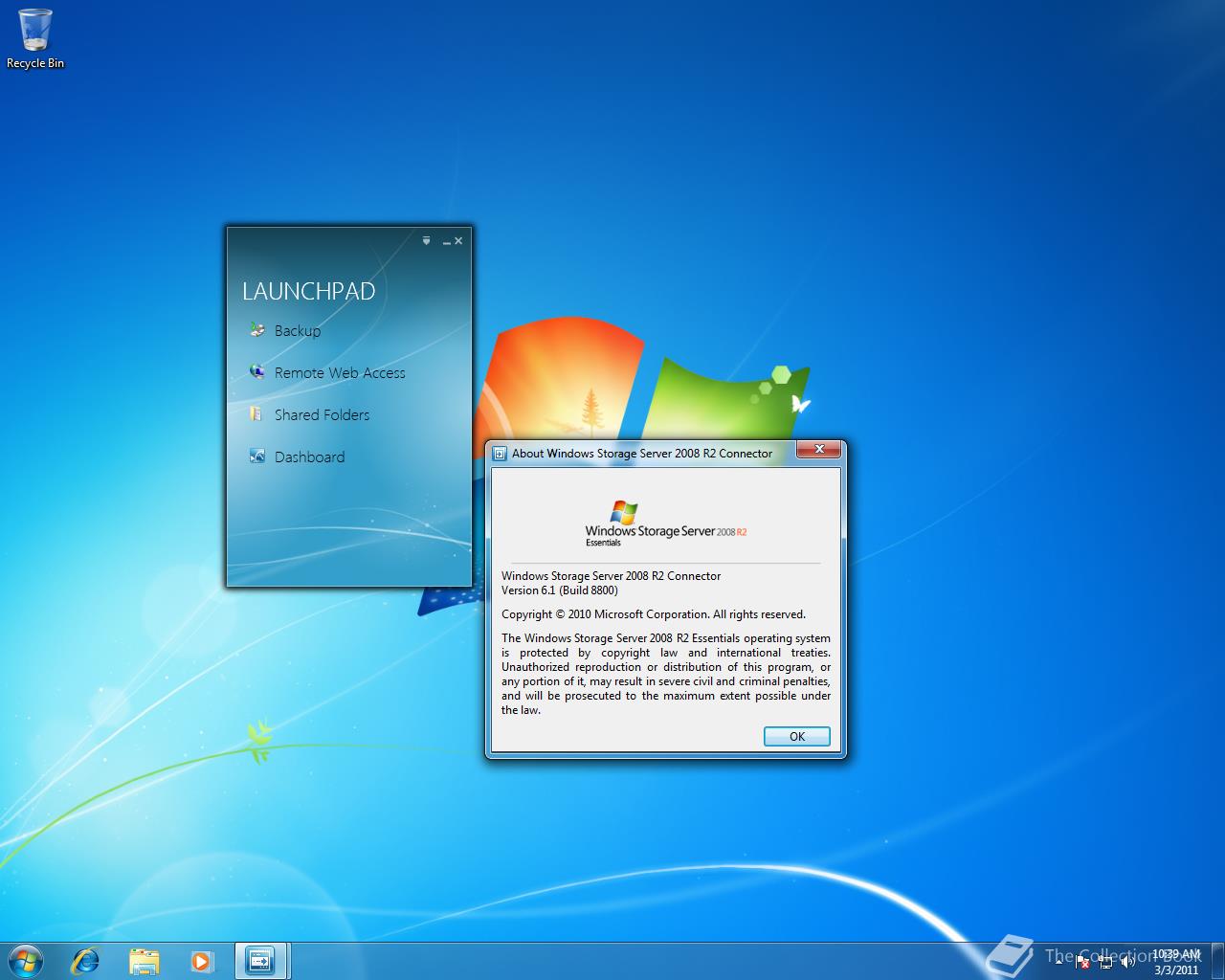
Task: Open the Windows Start menu
Action: [26, 960]
